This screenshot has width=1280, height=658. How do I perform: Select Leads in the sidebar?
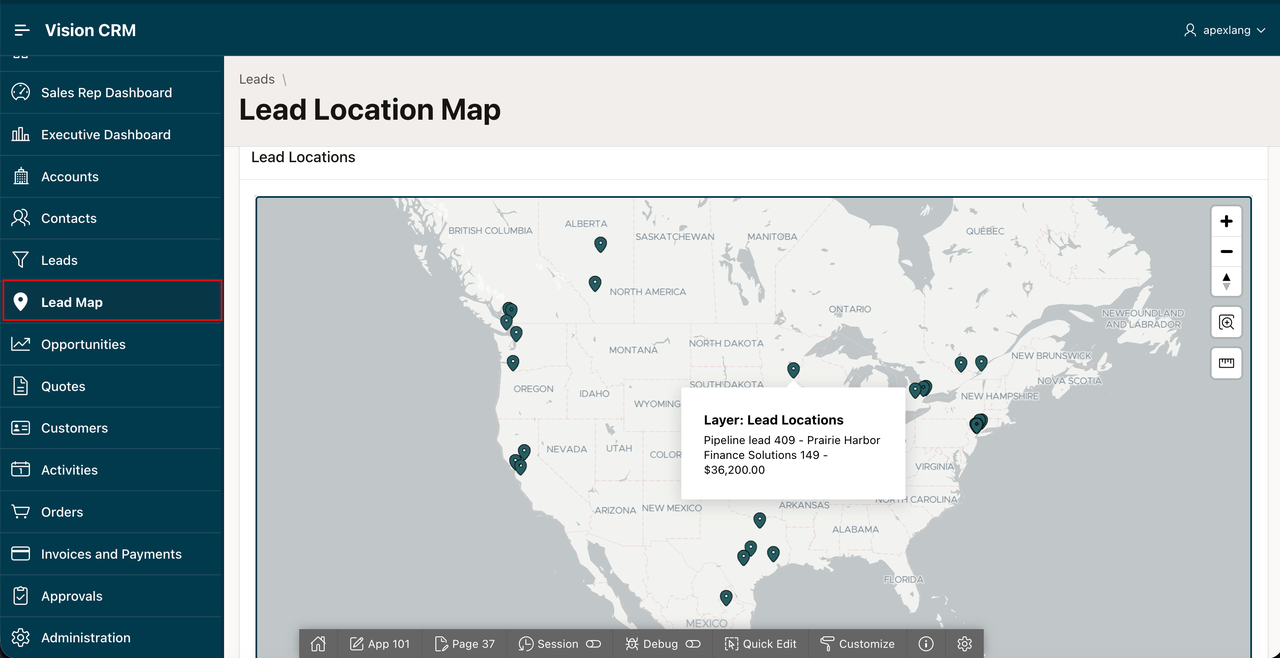[111, 261]
